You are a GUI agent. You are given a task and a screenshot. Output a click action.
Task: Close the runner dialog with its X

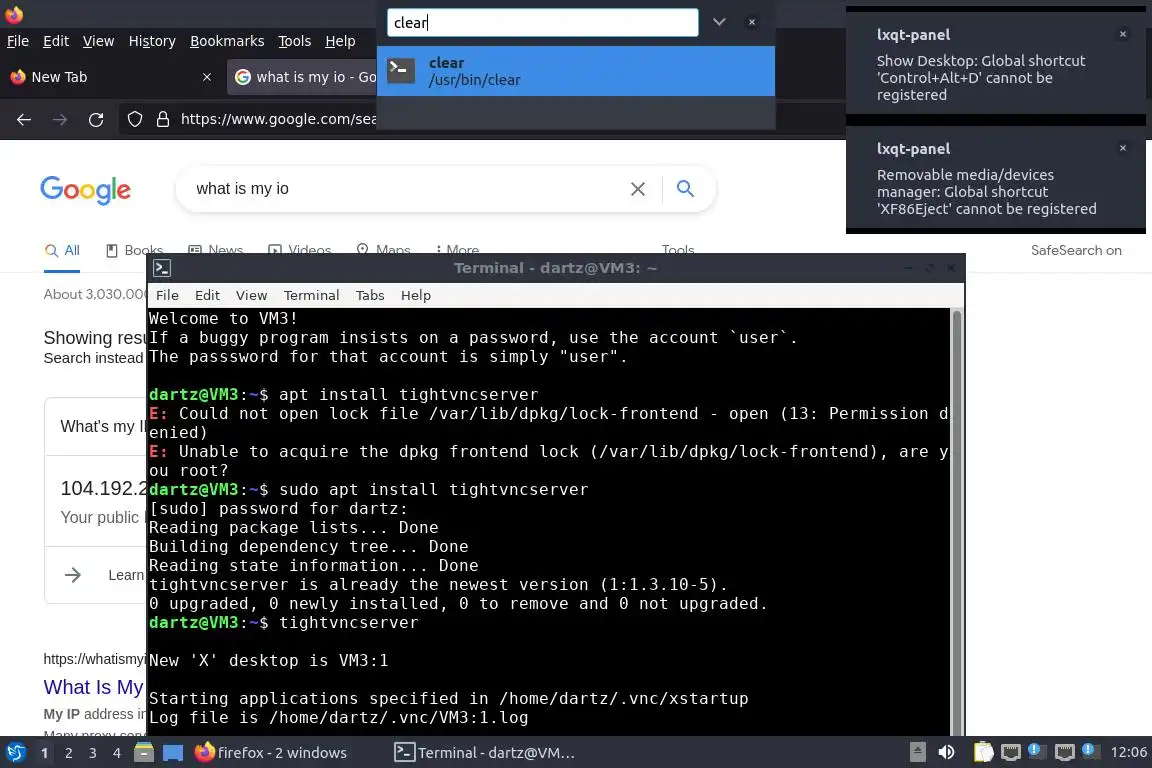[x=752, y=22]
